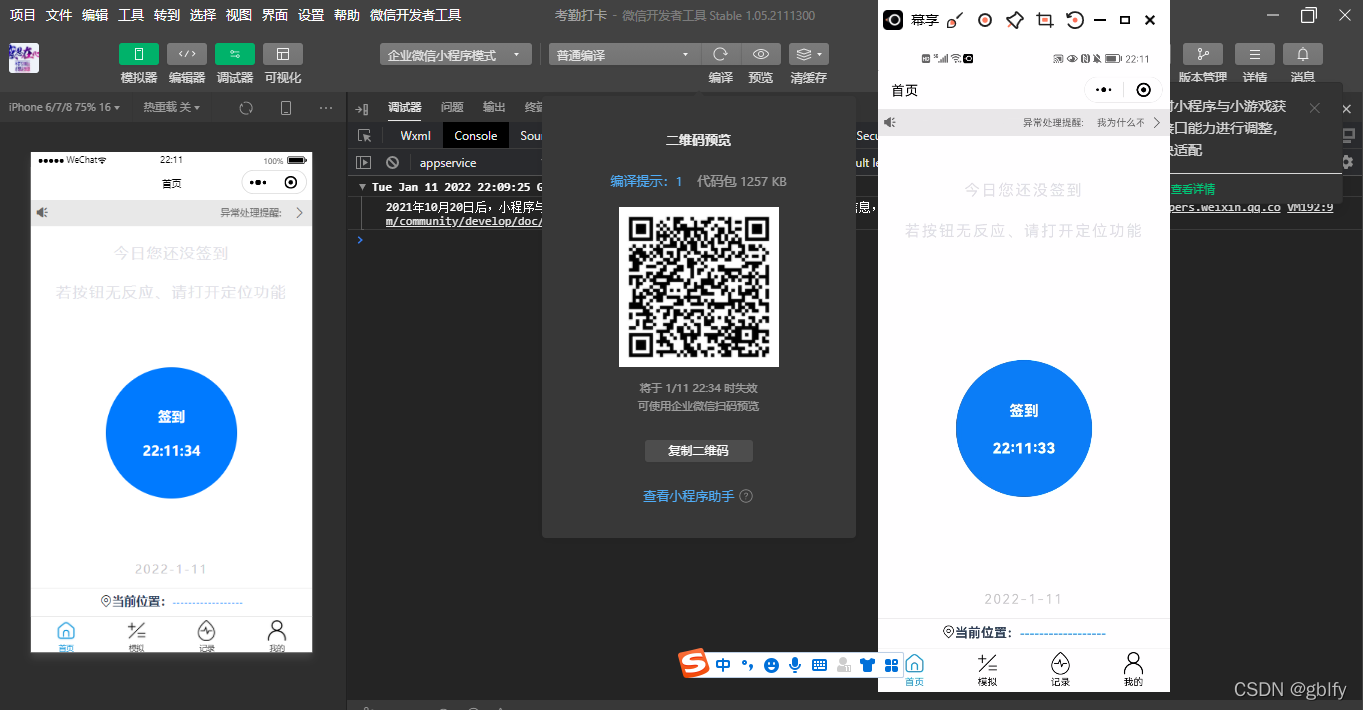1363x710 pixels.
Task: Click the 复制二维码 button
Action: [698, 451]
